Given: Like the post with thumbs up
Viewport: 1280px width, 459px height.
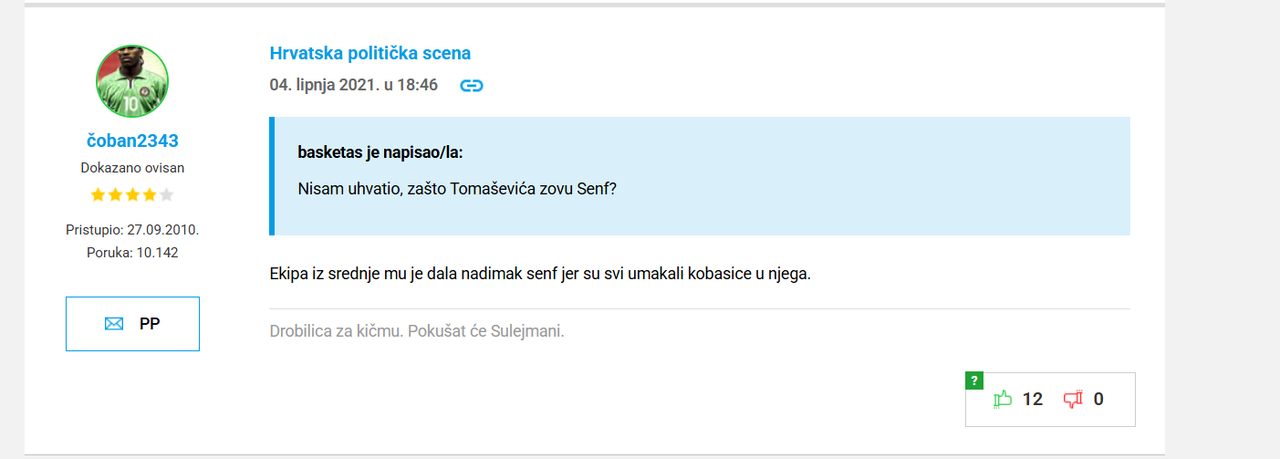Looking at the screenshot, I should [1002, 400].
